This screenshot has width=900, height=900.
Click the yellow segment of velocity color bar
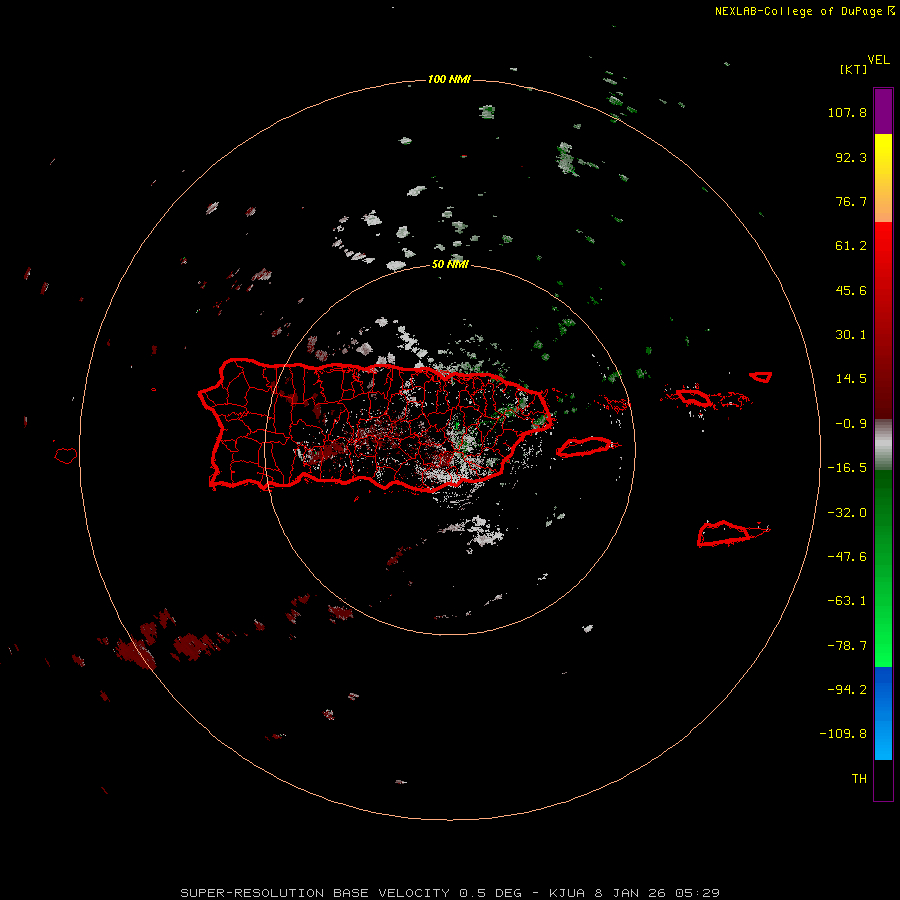click(883, 178)
